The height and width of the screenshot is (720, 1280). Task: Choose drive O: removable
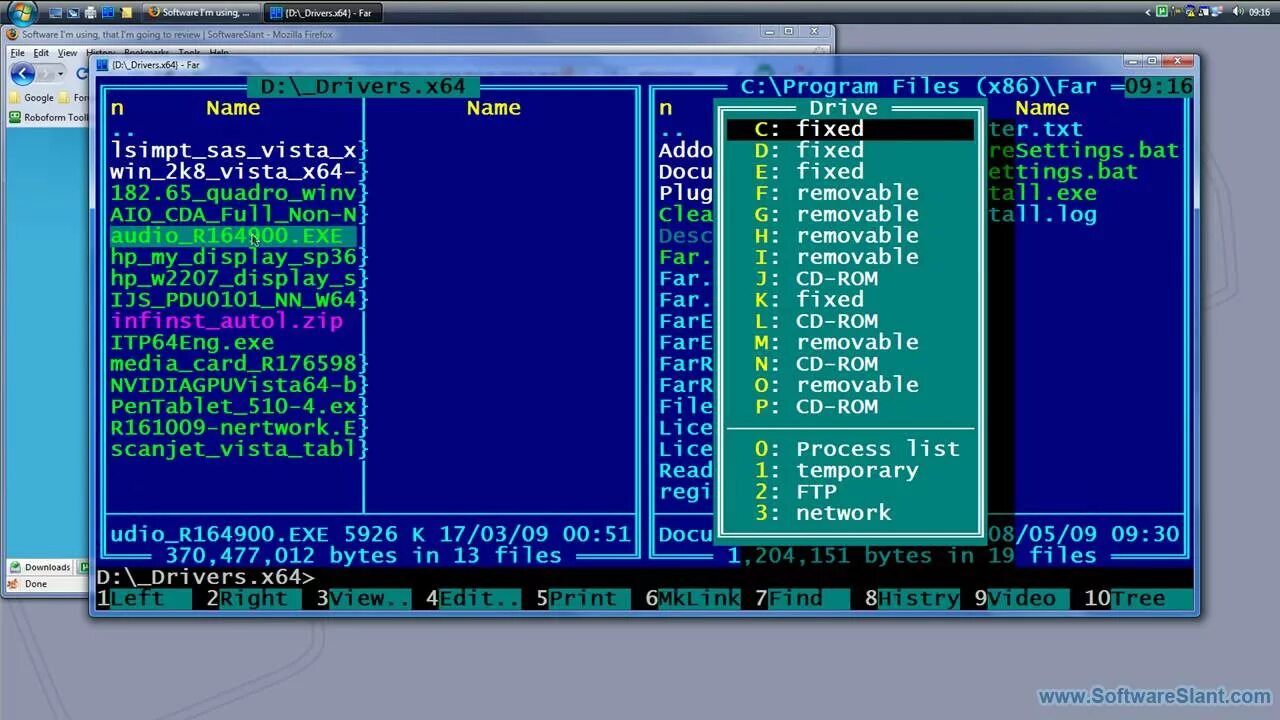coord(850,385)
